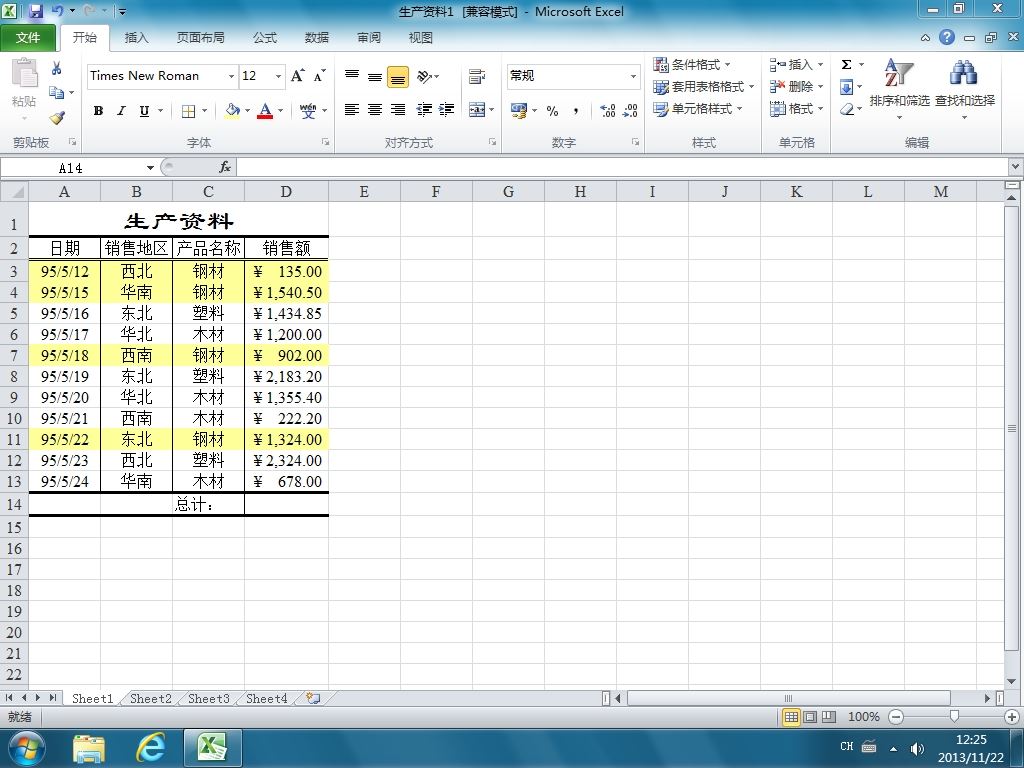Click the Cut scissors icon
Screen dimensions: 1024x768
click(57, 68)
